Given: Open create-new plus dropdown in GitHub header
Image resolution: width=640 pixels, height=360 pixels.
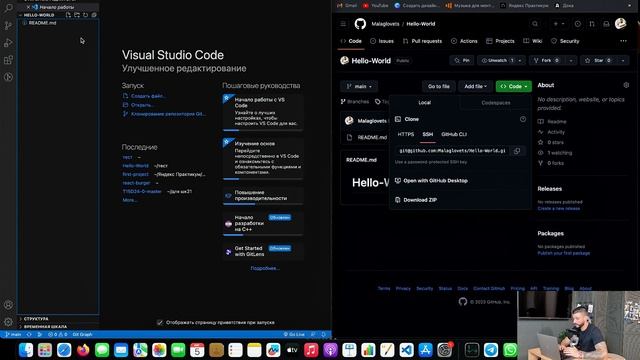Looking at the screenshot, I should [x=558, y=24].
